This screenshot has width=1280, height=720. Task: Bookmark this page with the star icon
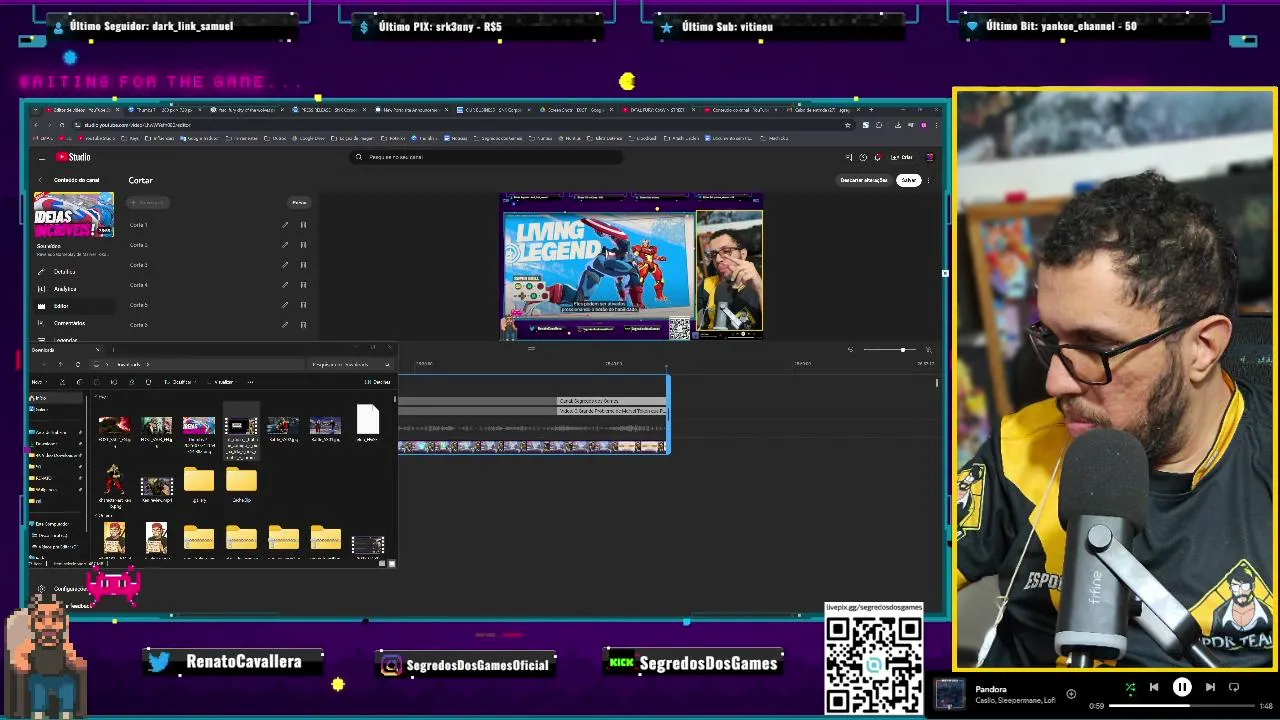coord(848,125)
